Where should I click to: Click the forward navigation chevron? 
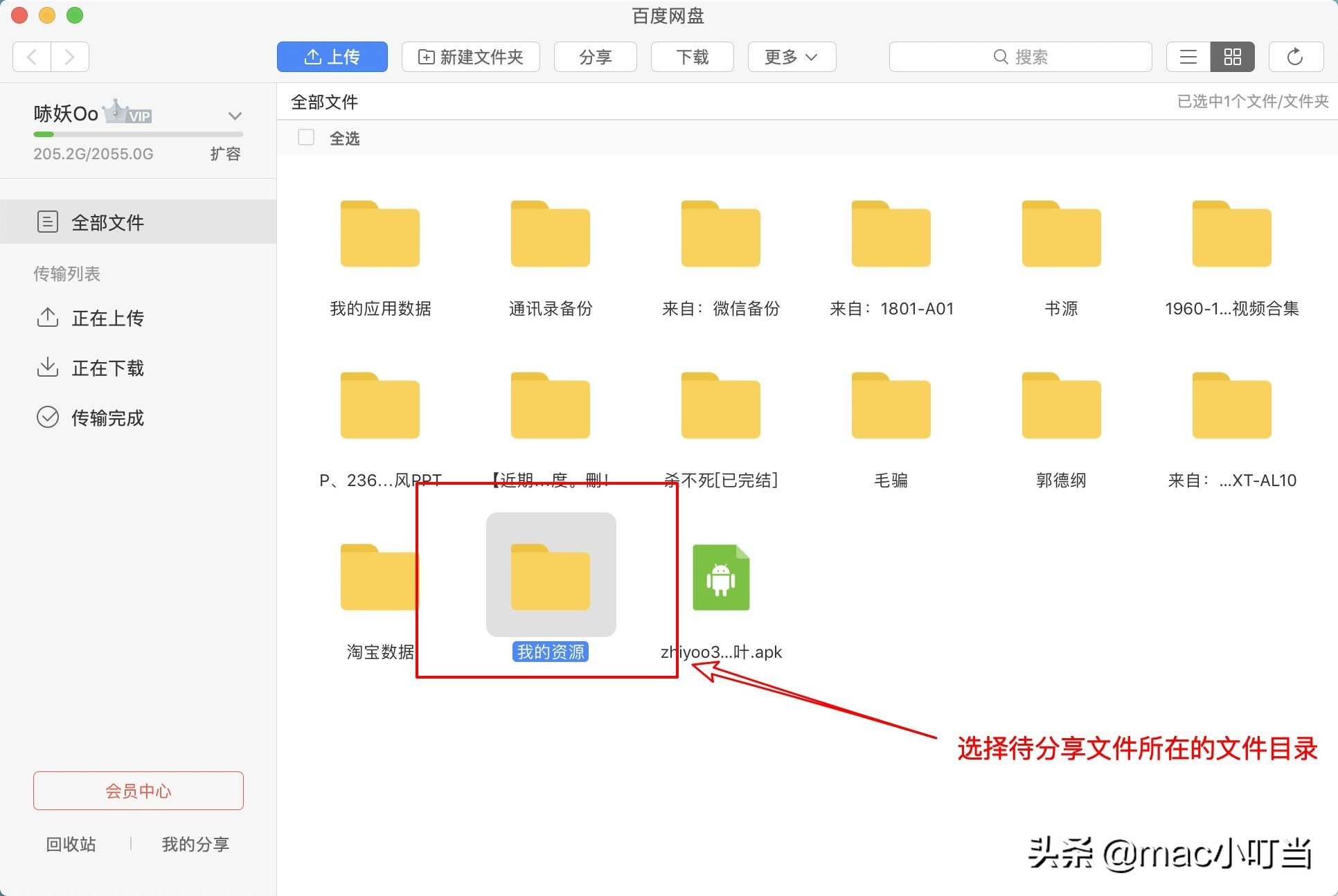(x=70, y=57)
